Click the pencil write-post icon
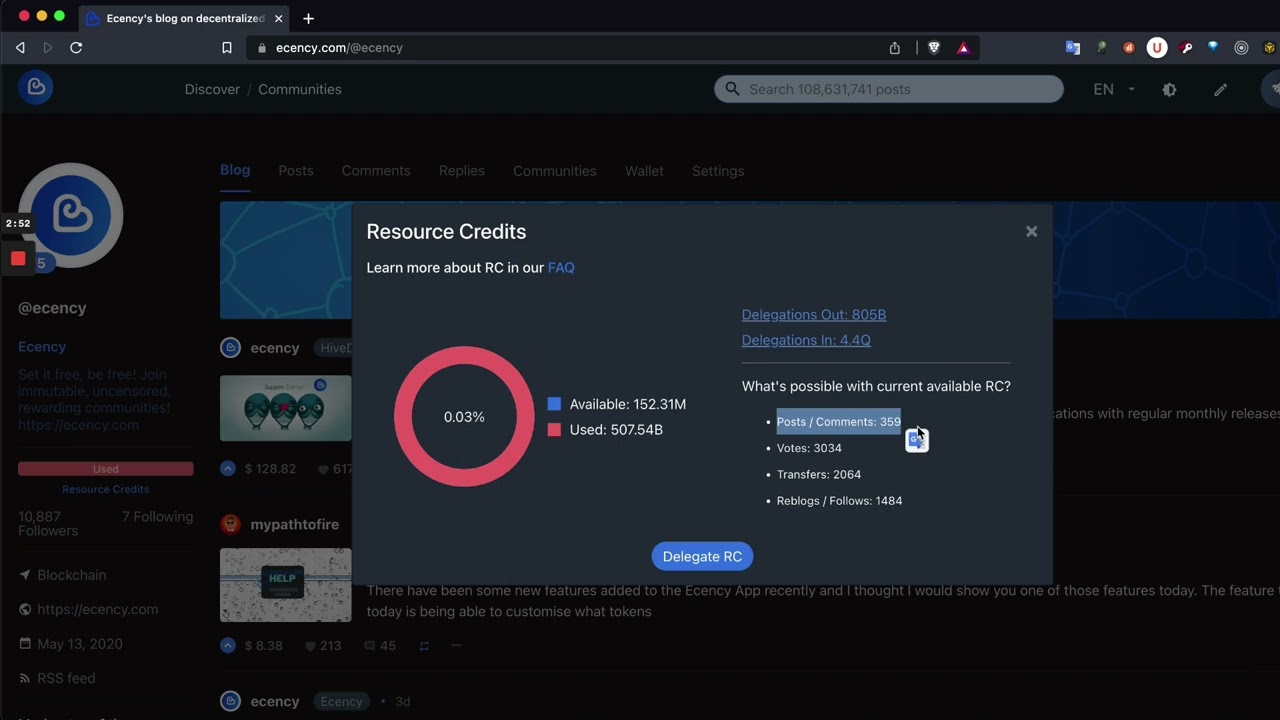Screen dimensions: 1280x720 (1221, 89)
